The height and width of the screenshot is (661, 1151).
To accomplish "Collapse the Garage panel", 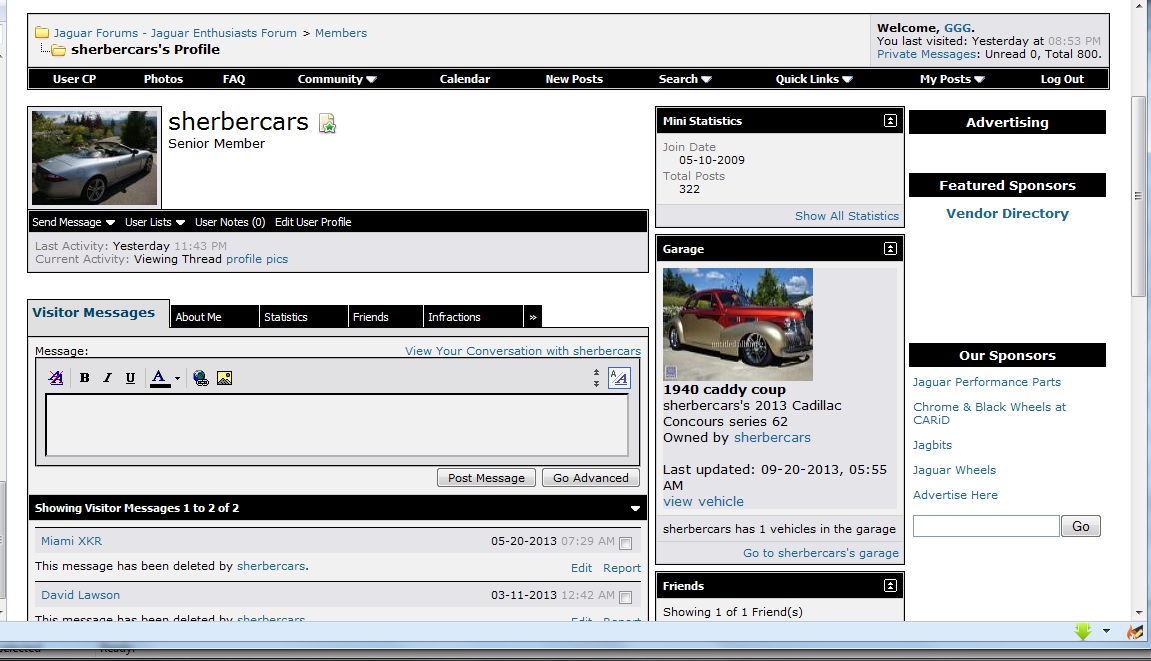I will [x=890, y=248].
